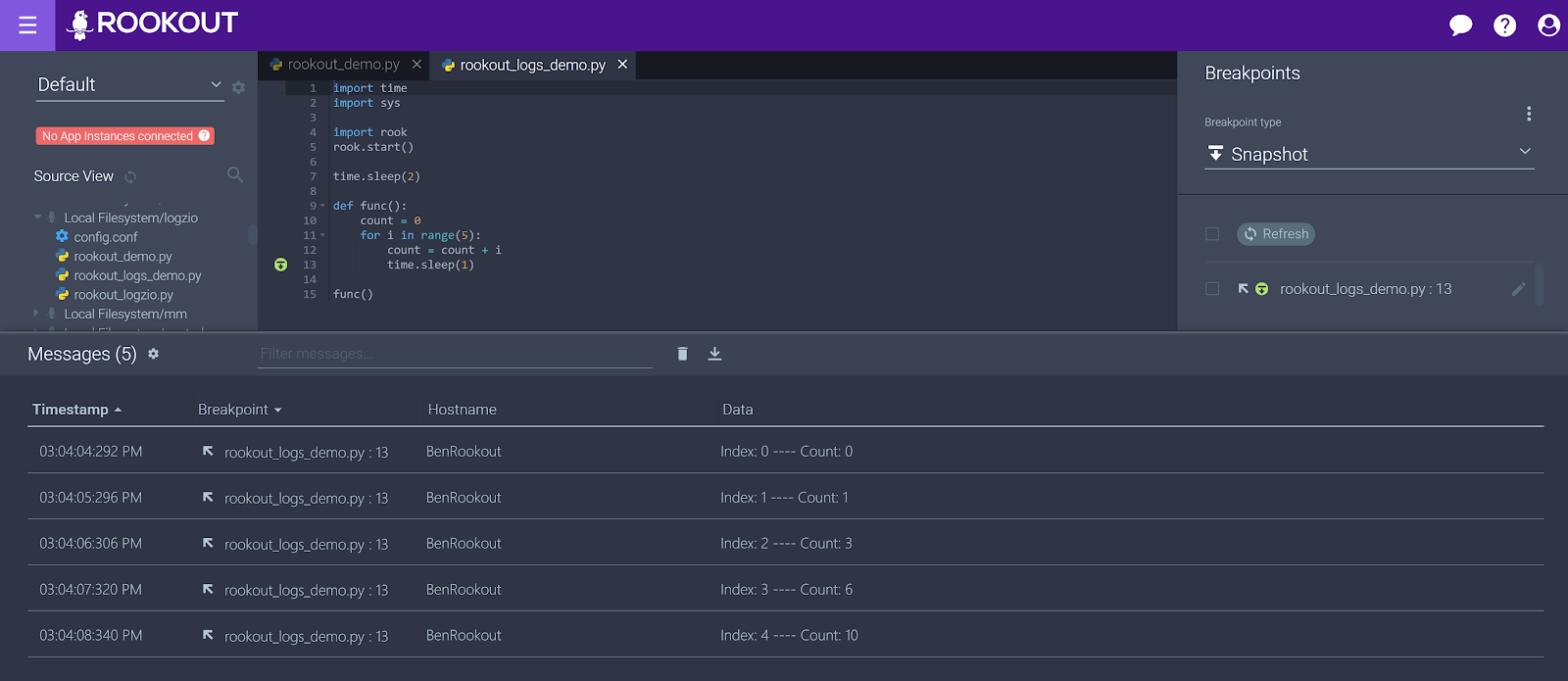1568x681 pixels.
Task: Fold the def func() block at line 9
Action: click(322, 206)
